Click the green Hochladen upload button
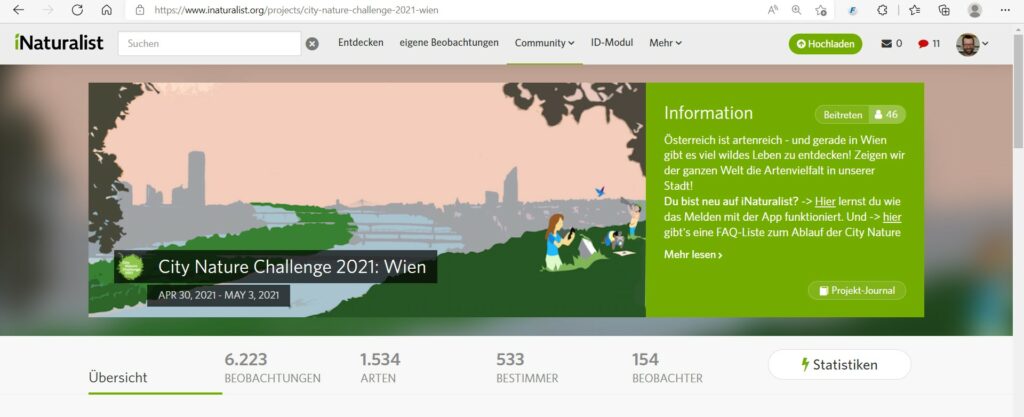The width and height of the screenshot is (1024, 417). coord(825,44)
